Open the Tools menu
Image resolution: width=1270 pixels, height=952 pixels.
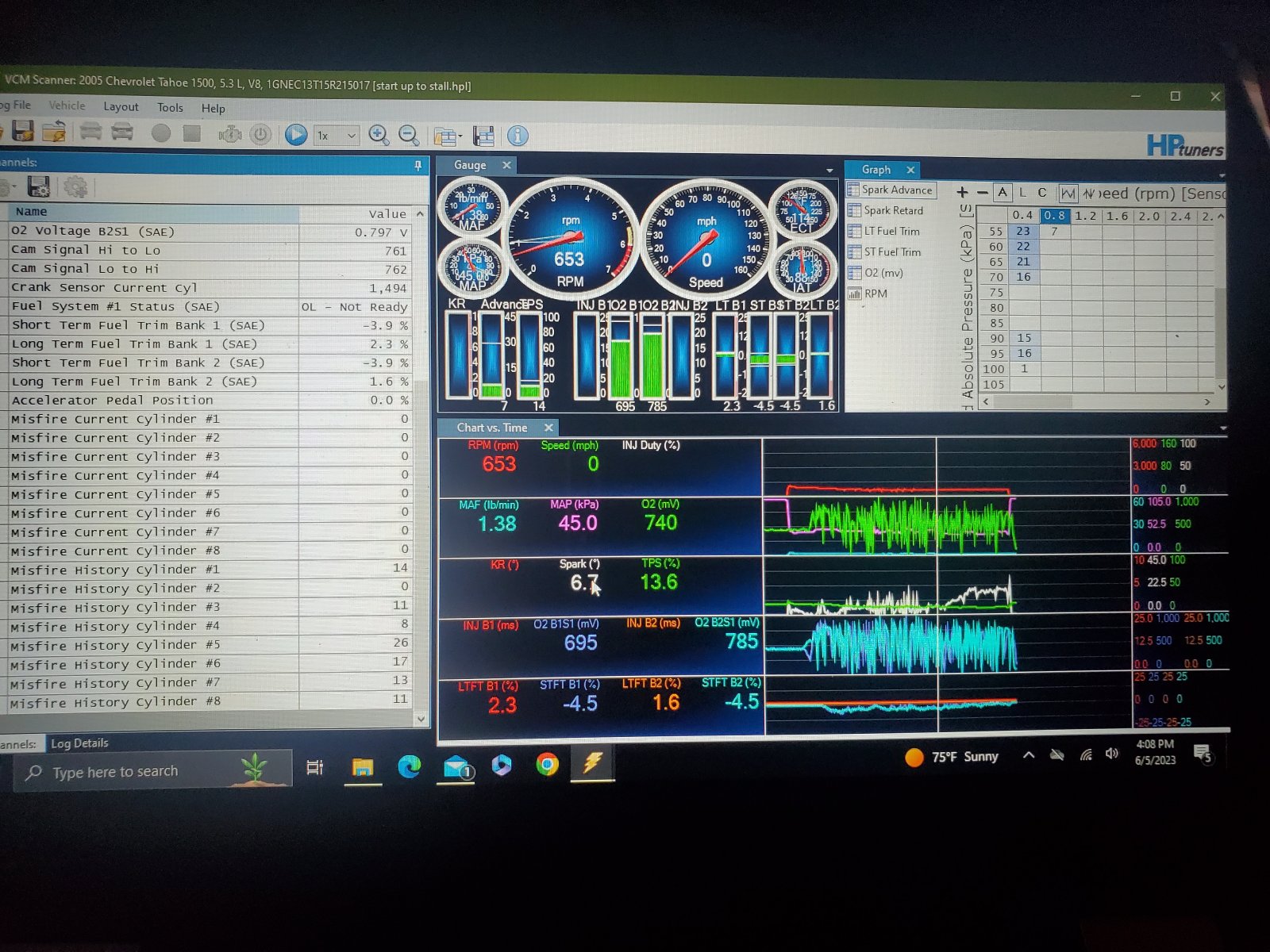click(170, 107)
